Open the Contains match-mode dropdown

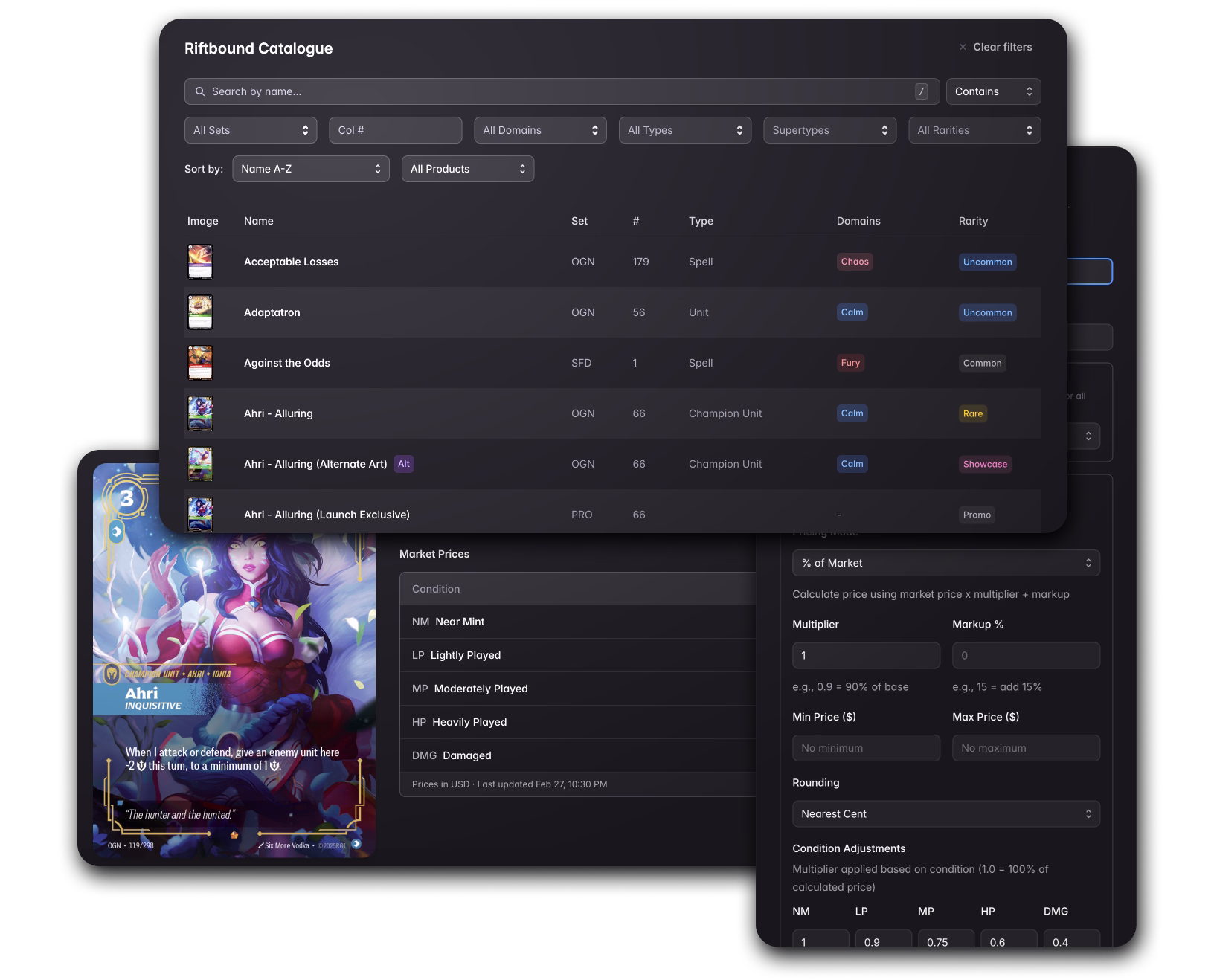click(993, 91)
